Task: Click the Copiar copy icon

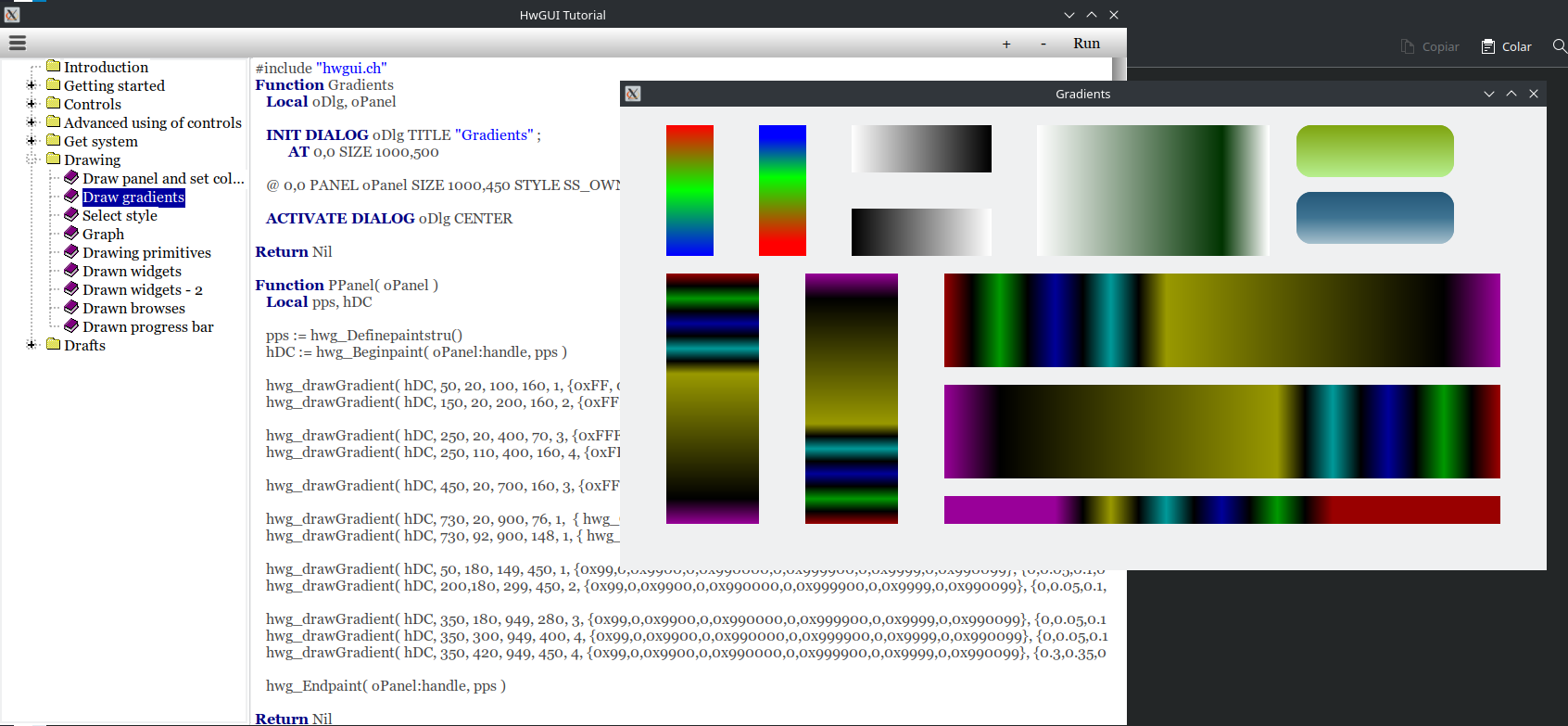Action: click(x=1408, y=46)
